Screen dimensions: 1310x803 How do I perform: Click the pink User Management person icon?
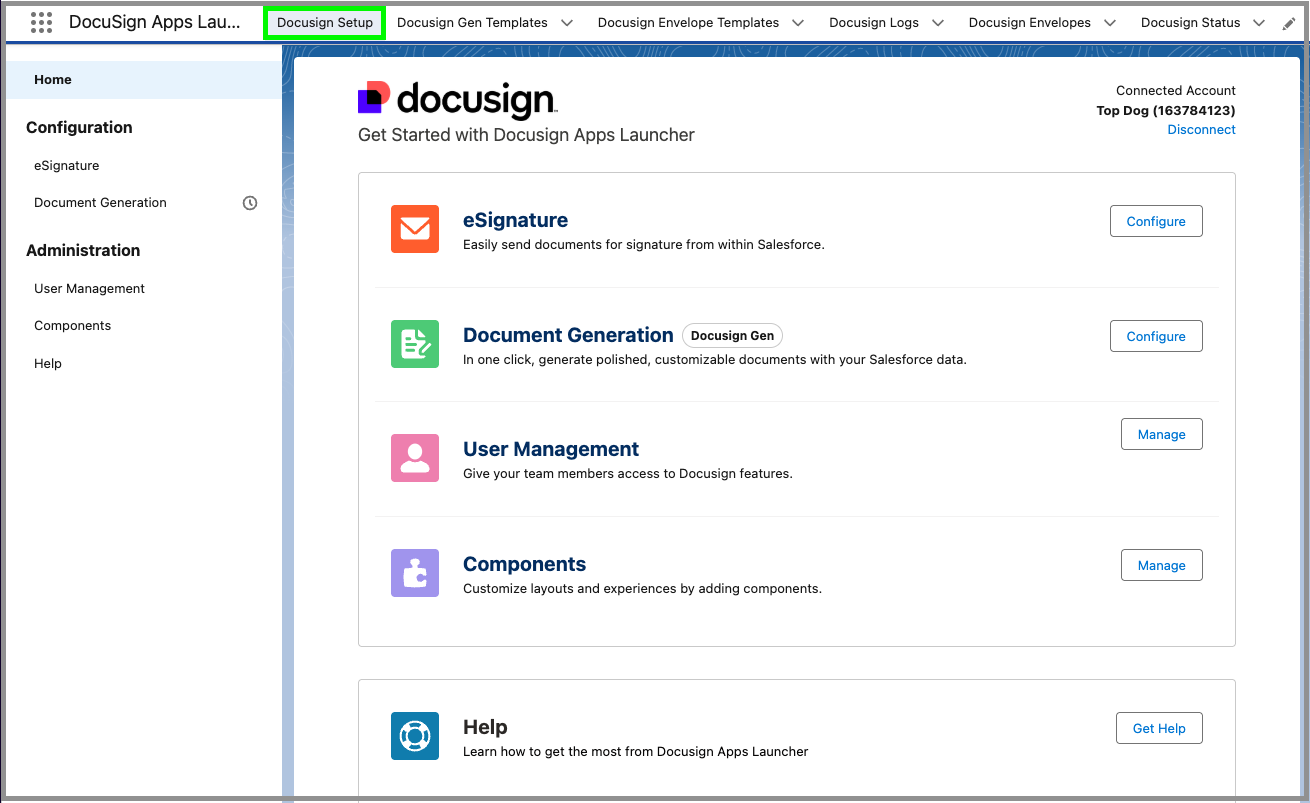pyautogui.click(x=414, y=457)
